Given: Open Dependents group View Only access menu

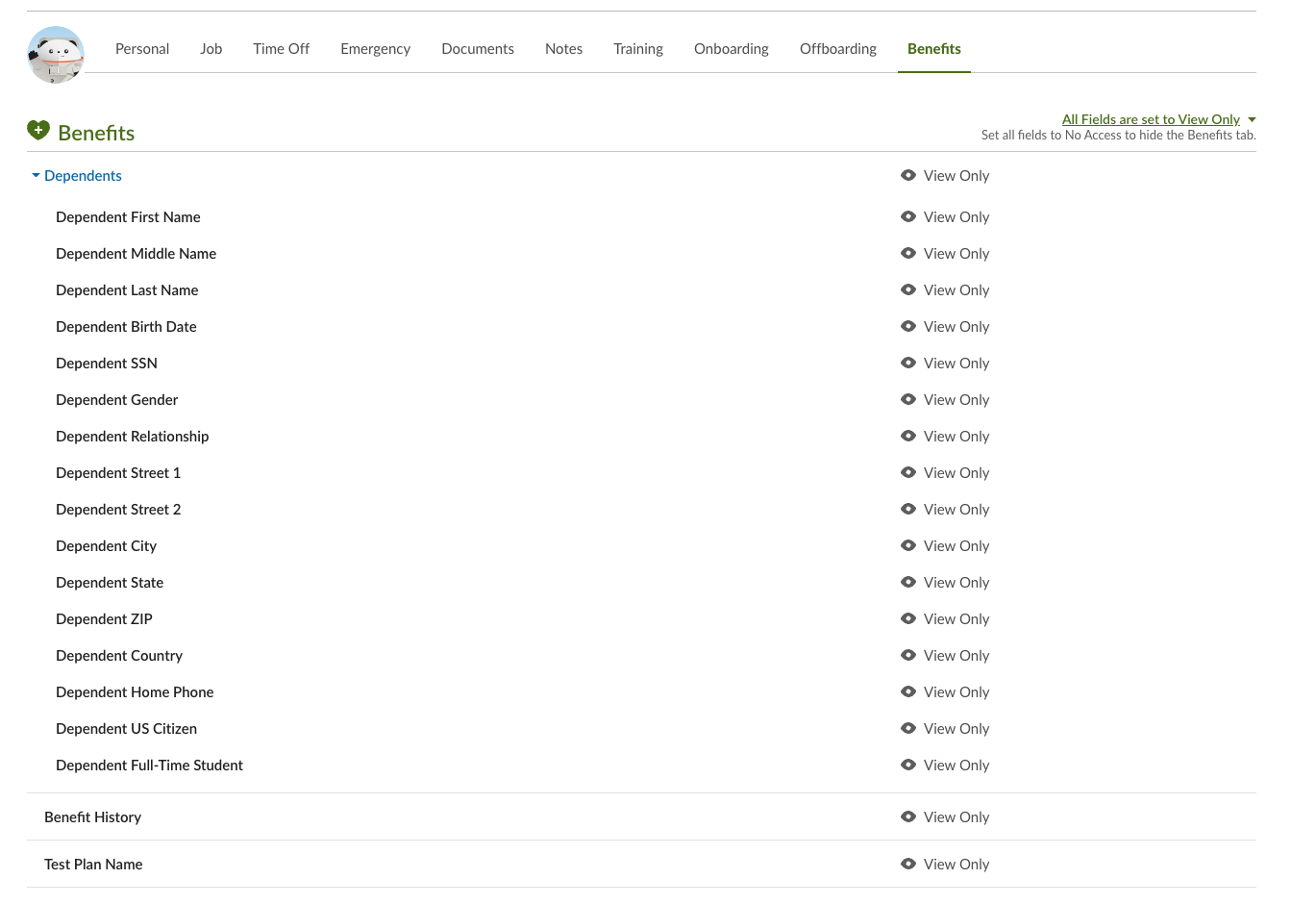Looking at the screenshot, I should pyautogui.click(x=956, y=176).
